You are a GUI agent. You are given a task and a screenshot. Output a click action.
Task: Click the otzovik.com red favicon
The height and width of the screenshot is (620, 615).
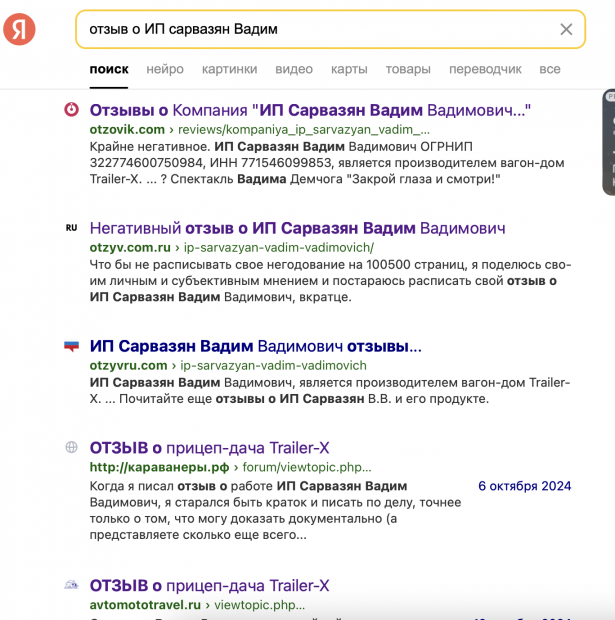pos(71,110)
